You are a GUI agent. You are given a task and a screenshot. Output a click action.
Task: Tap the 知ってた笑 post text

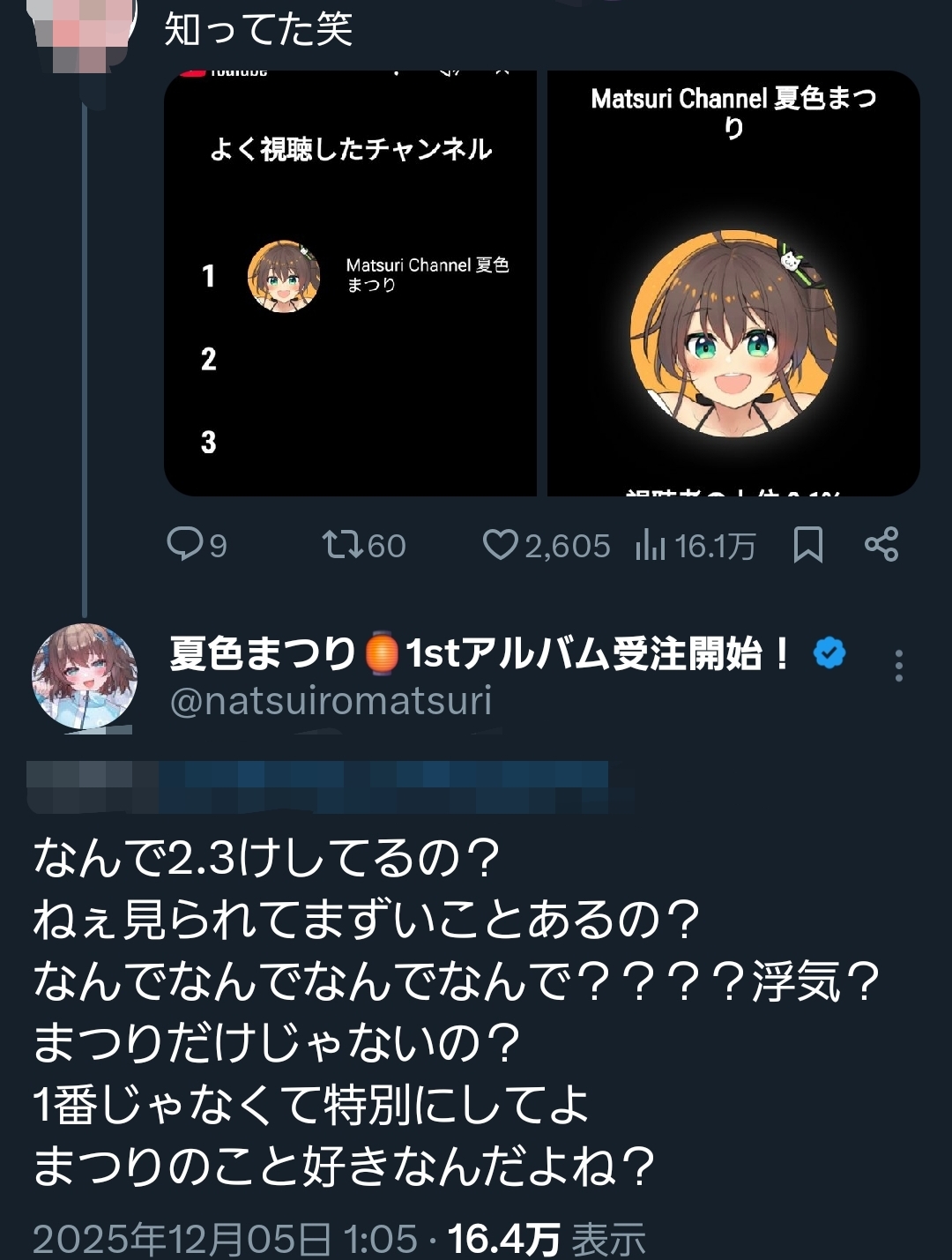[x=258, y=30]
